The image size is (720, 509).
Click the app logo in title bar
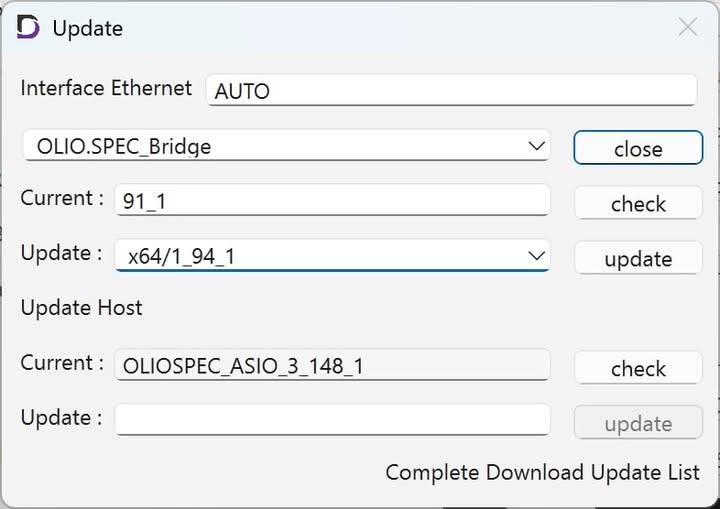click(x=29, y=27)
